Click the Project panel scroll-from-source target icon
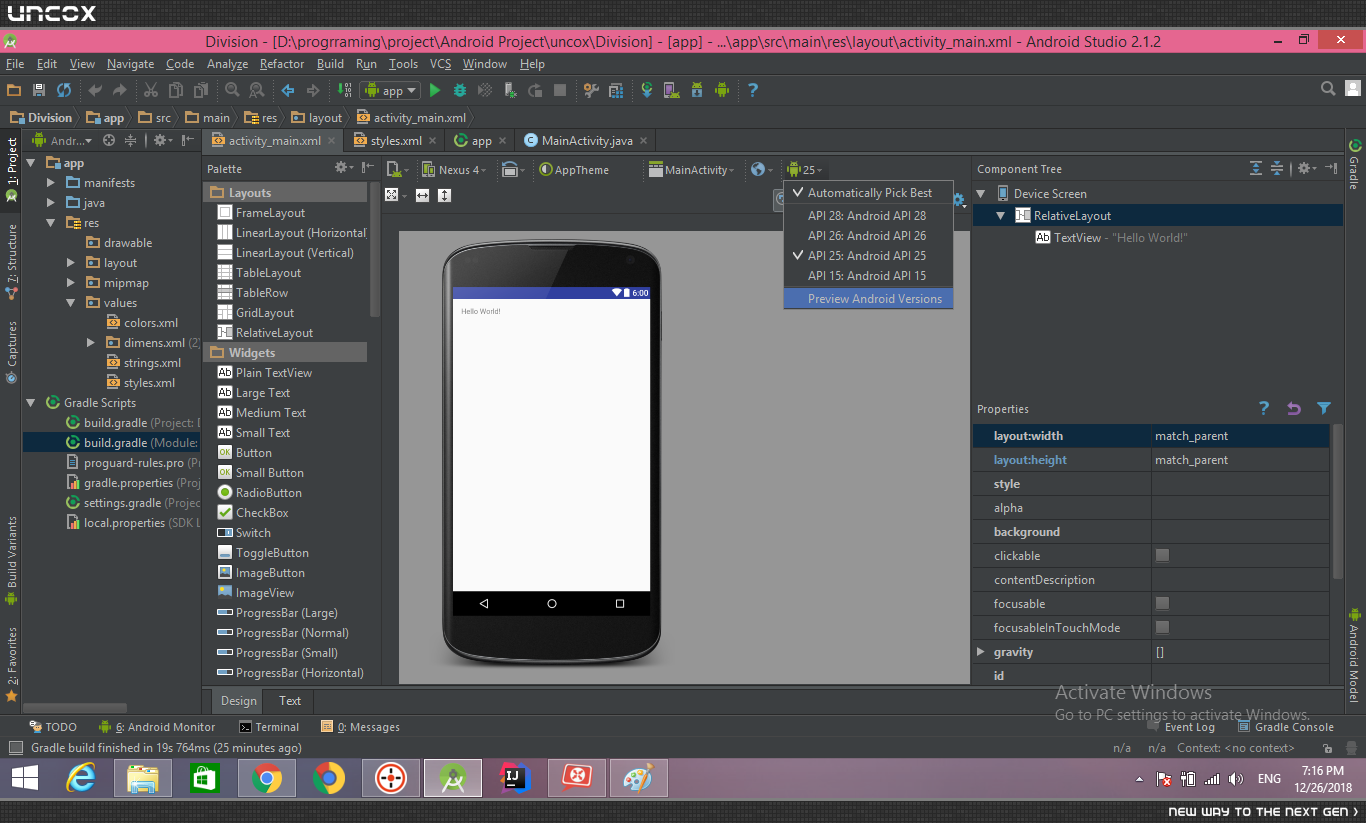Screen dimensions: 1366x823 click(110, 141)
